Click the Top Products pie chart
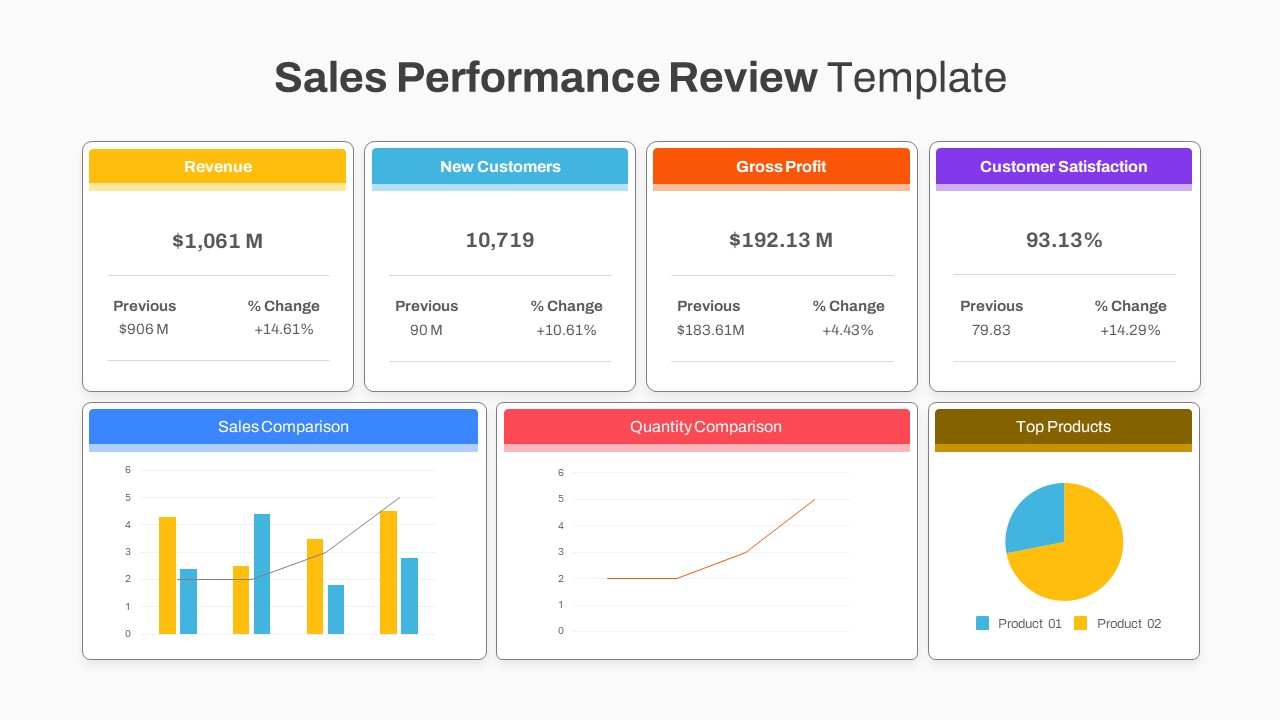The image size is (1280, 720). click(x=1063, y=542)
